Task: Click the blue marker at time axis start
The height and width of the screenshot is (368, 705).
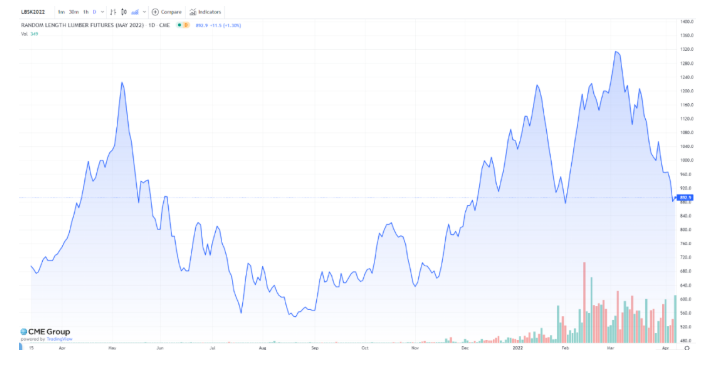Action: tap(21, 346)
